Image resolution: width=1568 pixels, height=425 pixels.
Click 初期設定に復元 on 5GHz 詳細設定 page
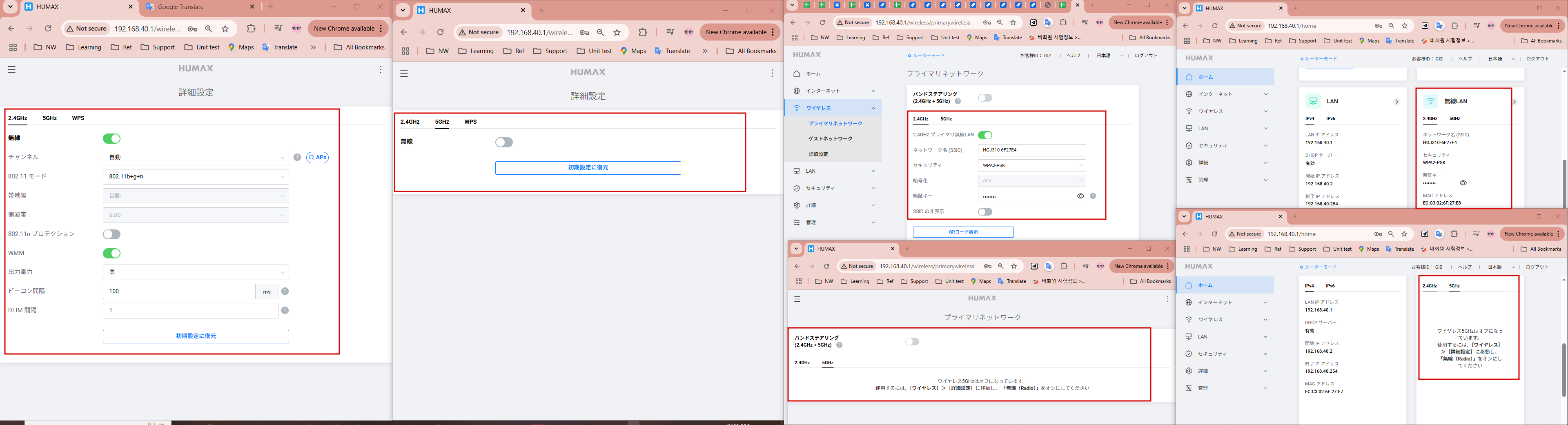point(588,167)
